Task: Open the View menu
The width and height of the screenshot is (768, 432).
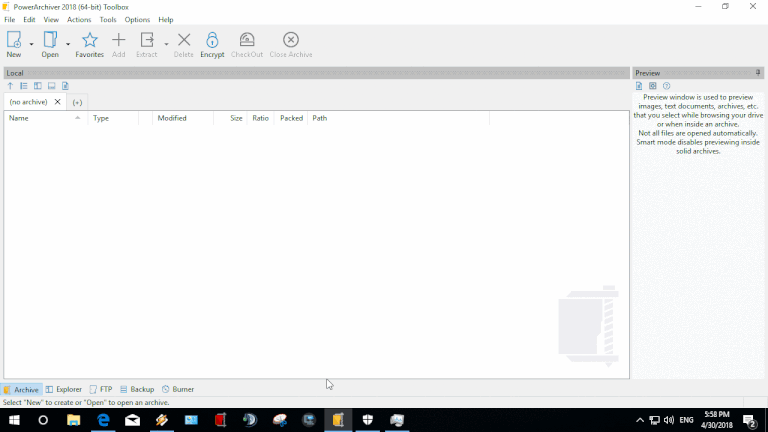Action: 51,20
